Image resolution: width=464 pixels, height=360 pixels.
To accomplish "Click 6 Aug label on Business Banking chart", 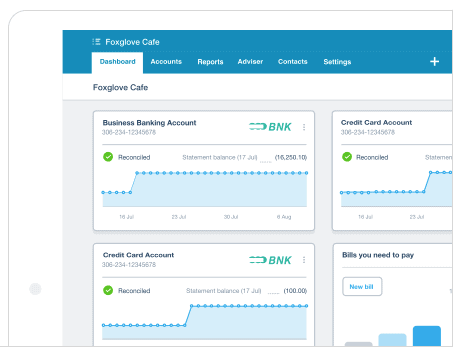I will tap(284, 217).
